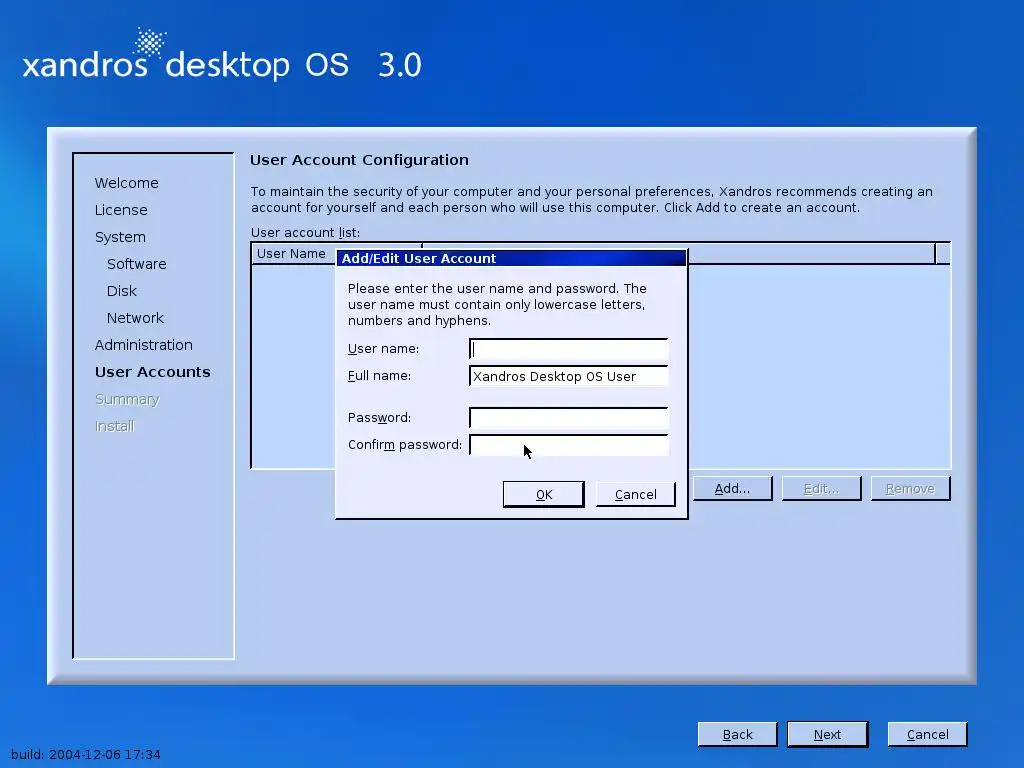Proceed with the Next button
Viewport: 1024px width, 768px height.
pyautogui.click(x=827, y=734)
